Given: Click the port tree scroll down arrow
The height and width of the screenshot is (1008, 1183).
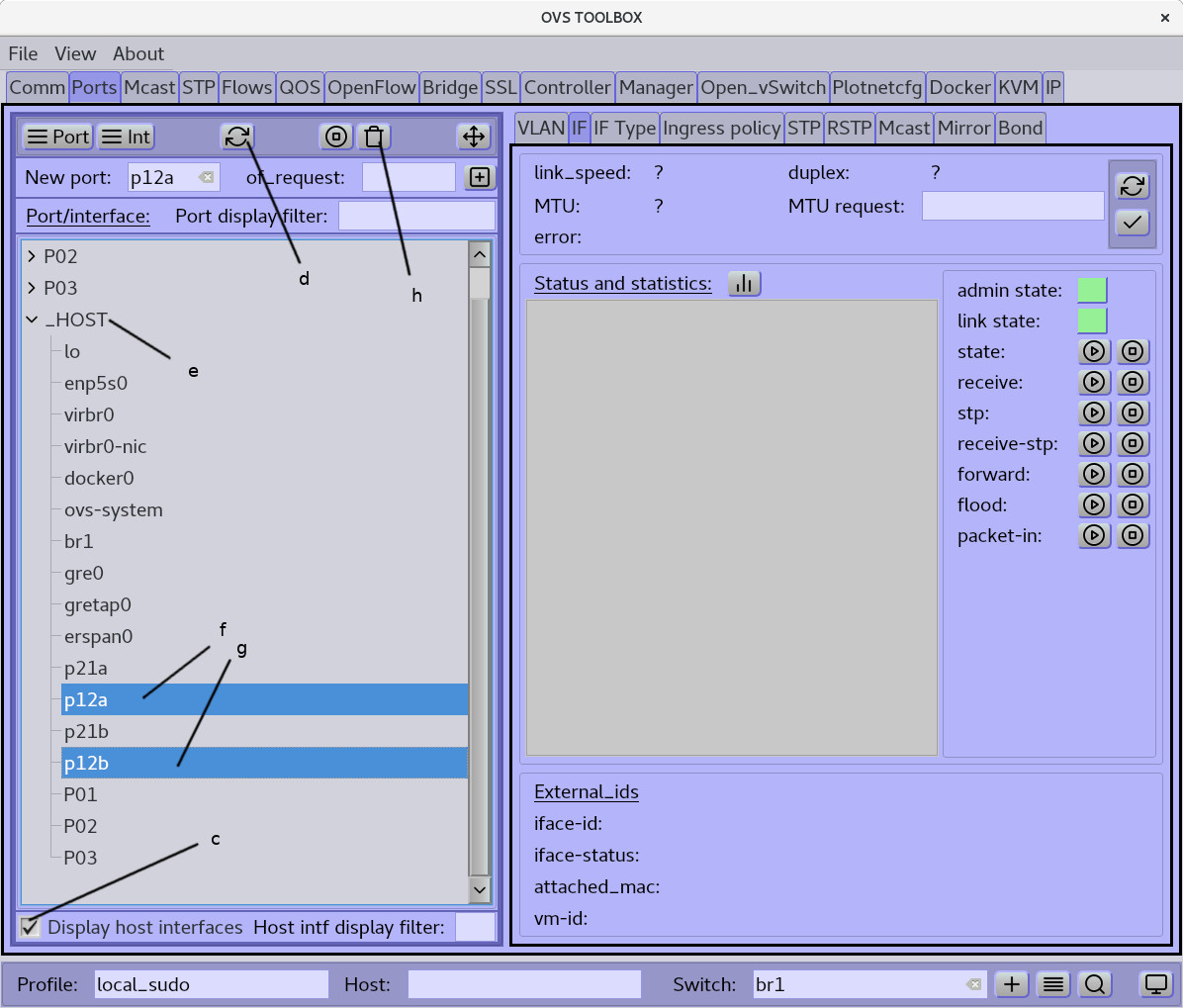Looking at the screenshot, I should pyautogui.click(x=479, y=889).
